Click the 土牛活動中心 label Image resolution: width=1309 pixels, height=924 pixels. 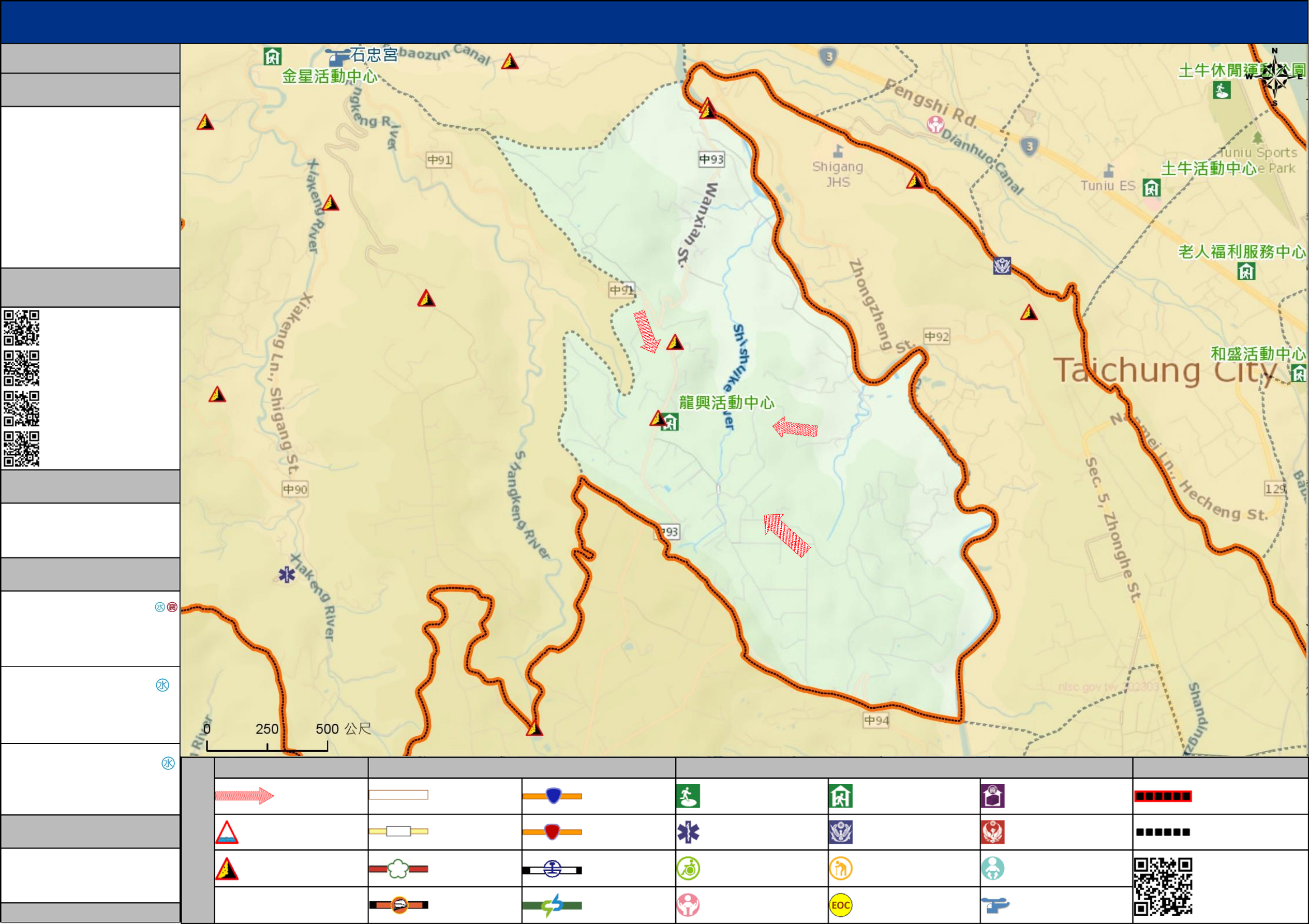pyautogui.click(x=1209, y=168)
